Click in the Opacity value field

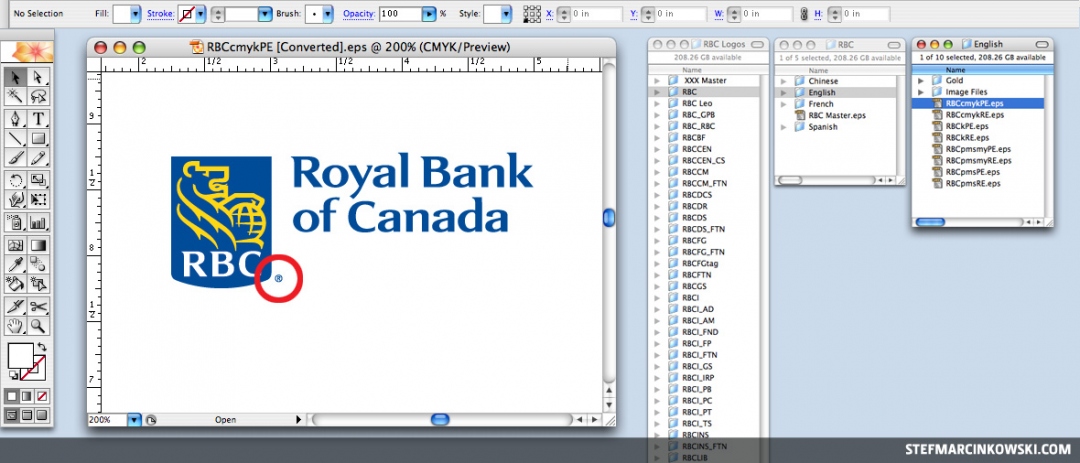coord(400,14)
